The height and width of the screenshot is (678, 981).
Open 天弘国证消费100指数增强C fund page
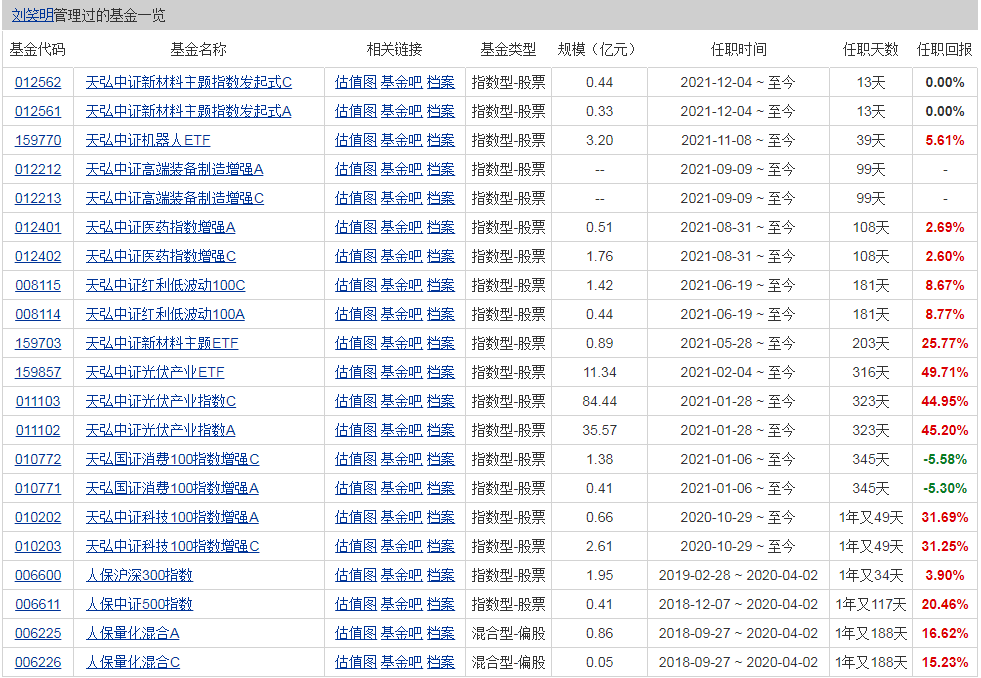tap(172, 459)
